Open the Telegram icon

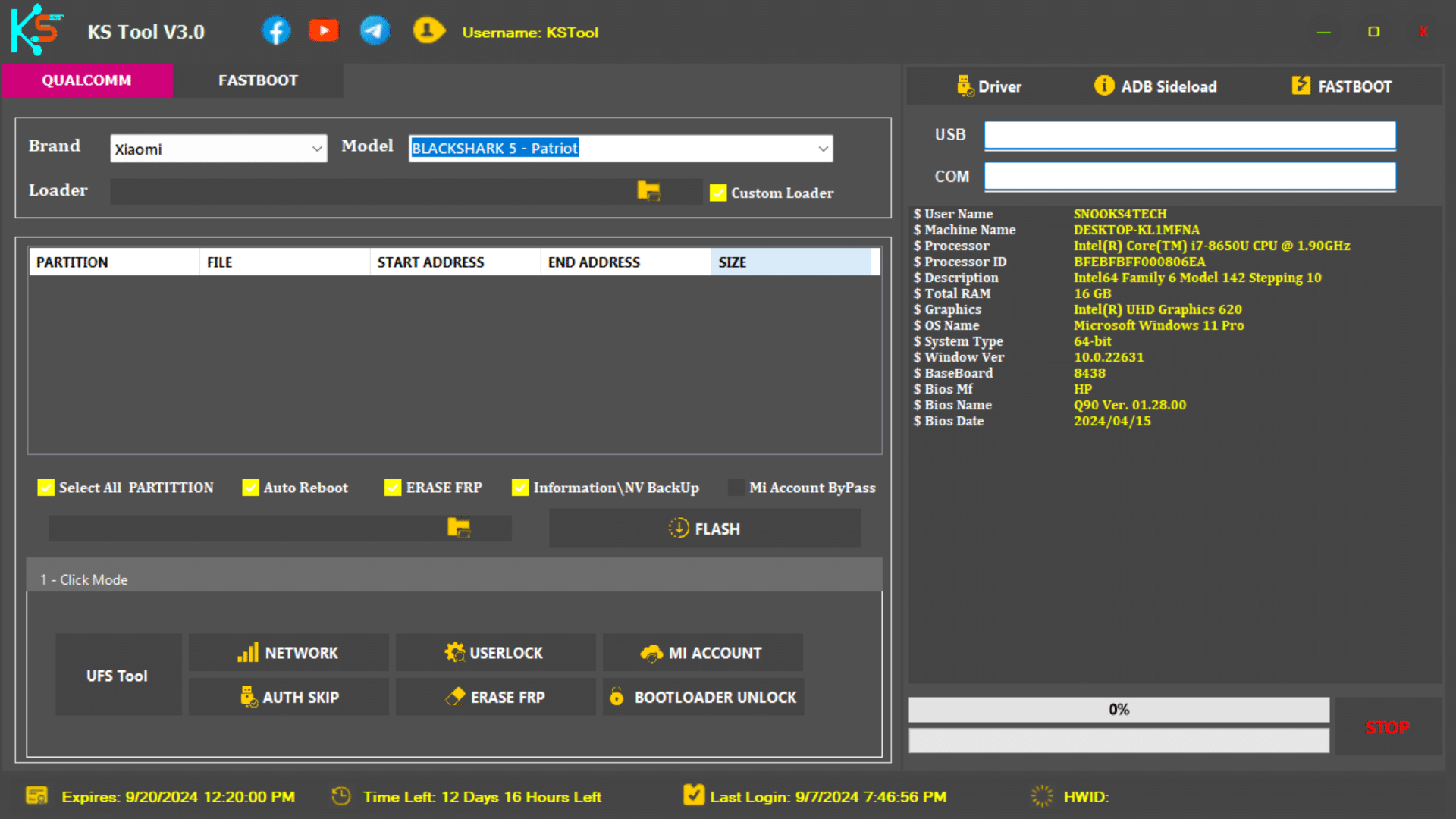(x=375, y=30)
